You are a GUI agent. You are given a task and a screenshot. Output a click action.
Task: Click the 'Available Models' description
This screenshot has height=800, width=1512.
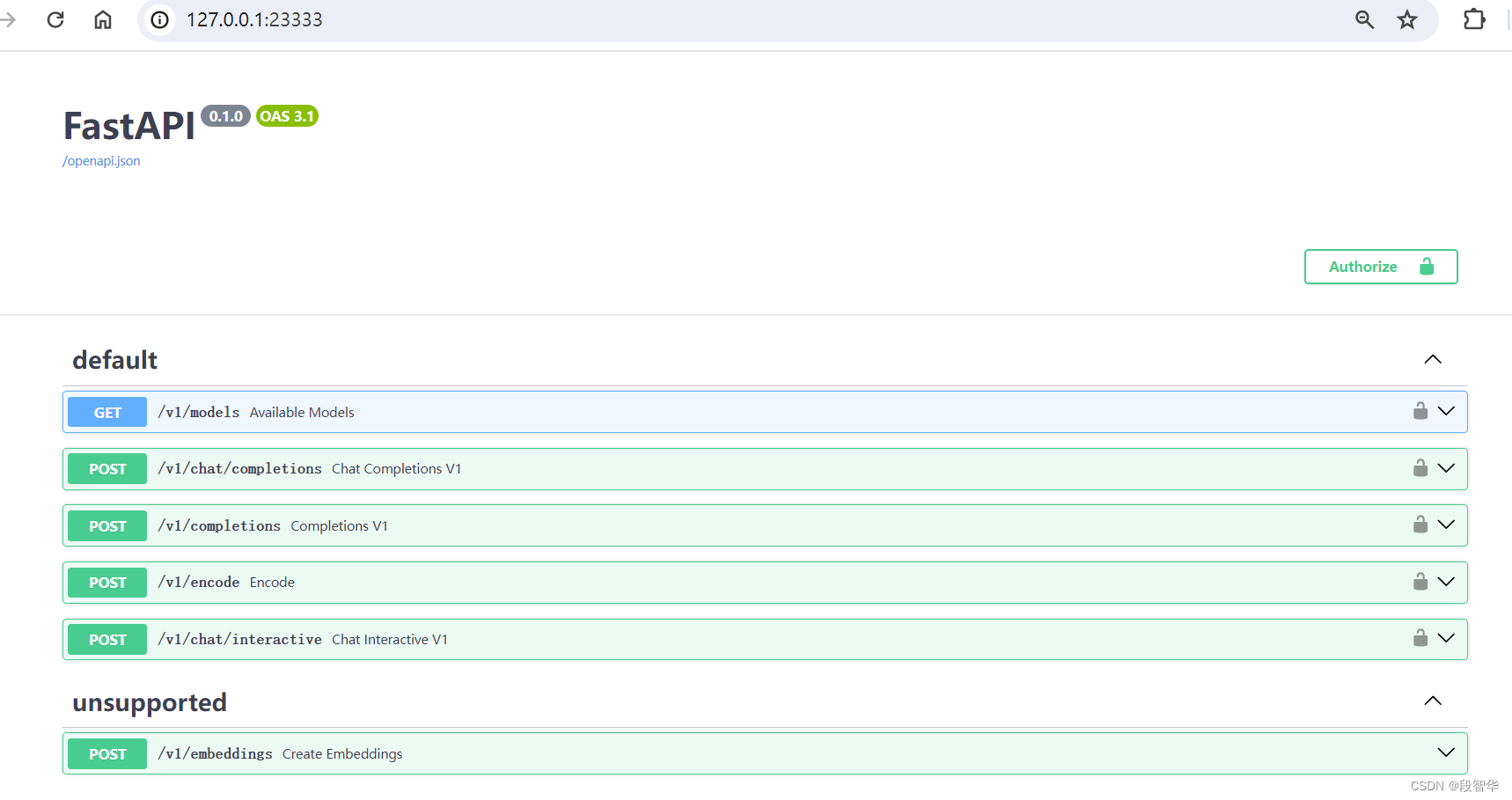(302, 412)
